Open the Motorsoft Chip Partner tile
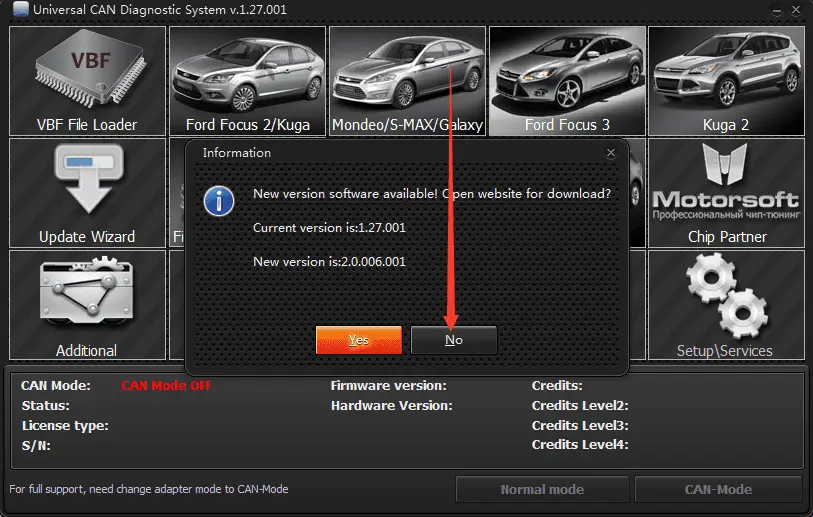 (x=726, y=193)
